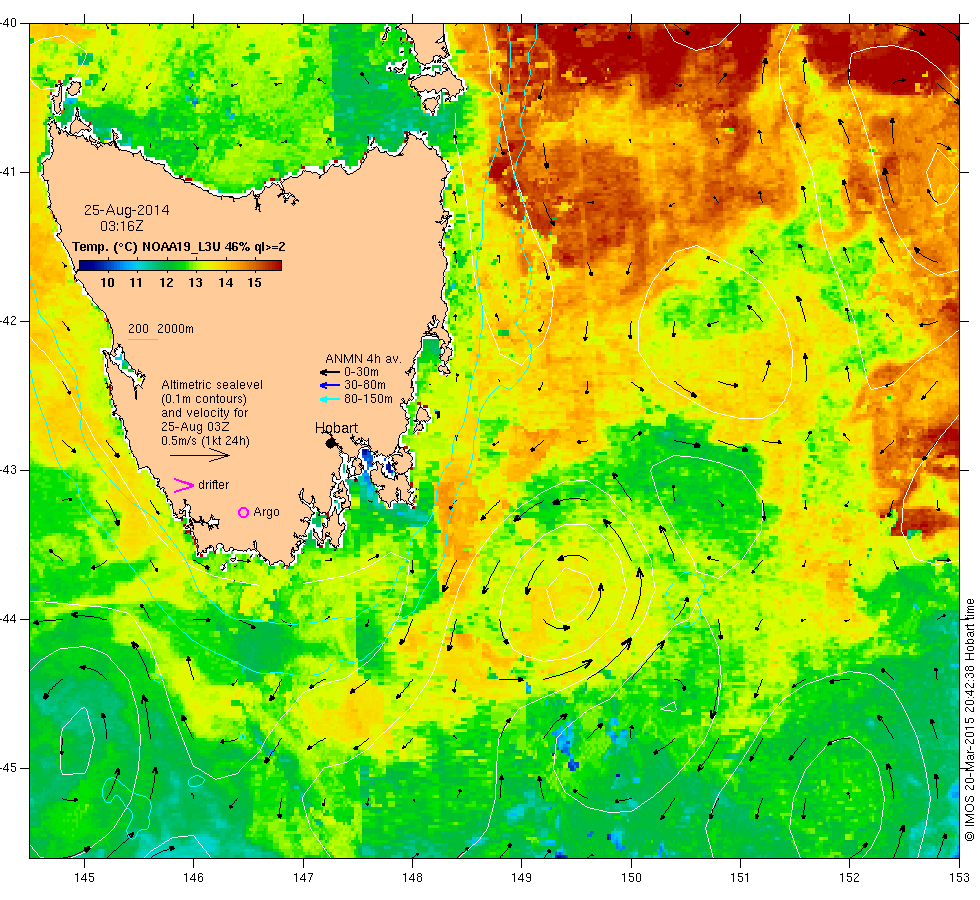Click the '25-Aug 03Z' altimetry date text
This screenshot has width=980, height=900.
pyautogui.click(x=195, y=427)
